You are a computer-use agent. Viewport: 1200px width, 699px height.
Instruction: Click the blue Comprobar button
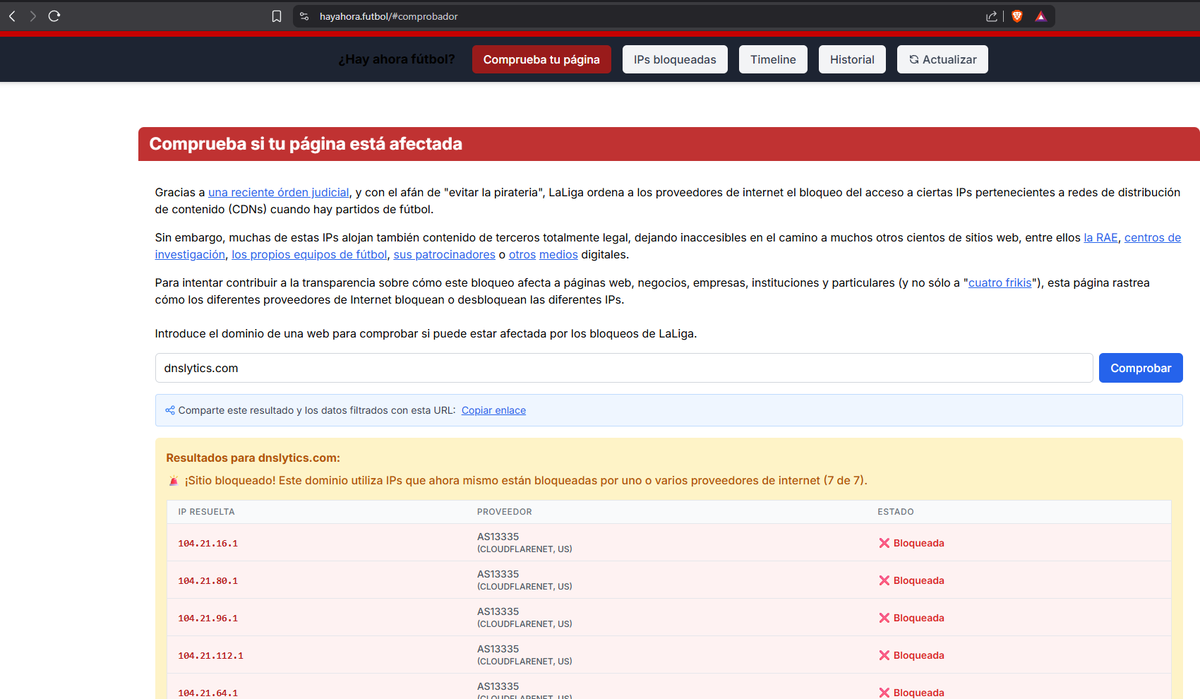pyautogui.click(x=1141, y=368)
